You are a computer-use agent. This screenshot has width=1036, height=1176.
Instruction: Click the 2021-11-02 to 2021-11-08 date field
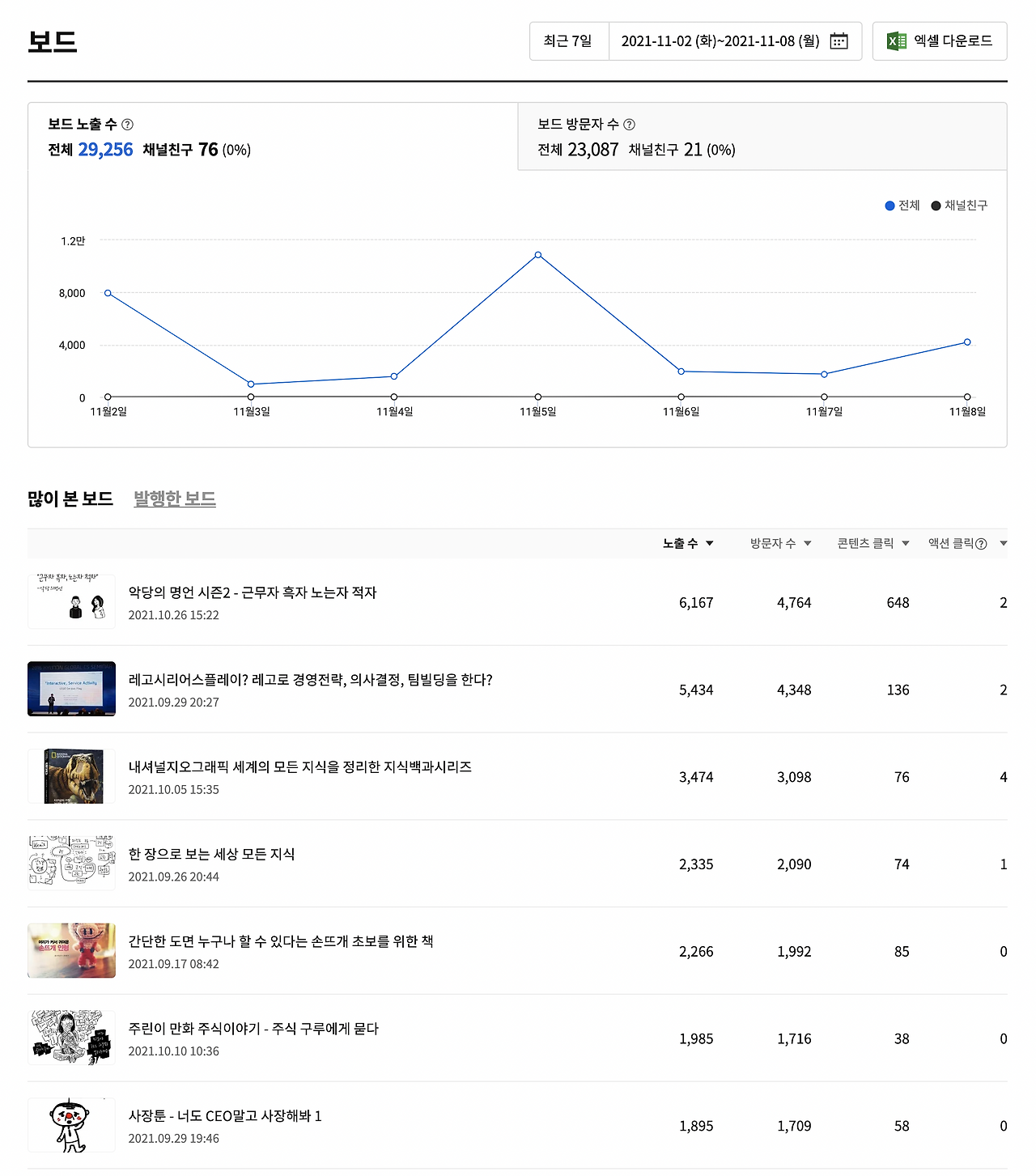coord(720,41)
